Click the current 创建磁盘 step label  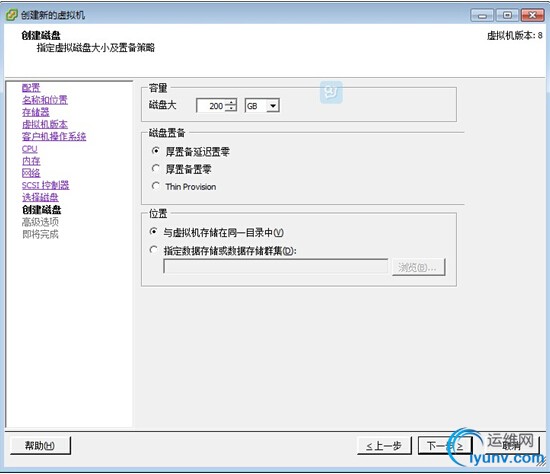(41, 209)
